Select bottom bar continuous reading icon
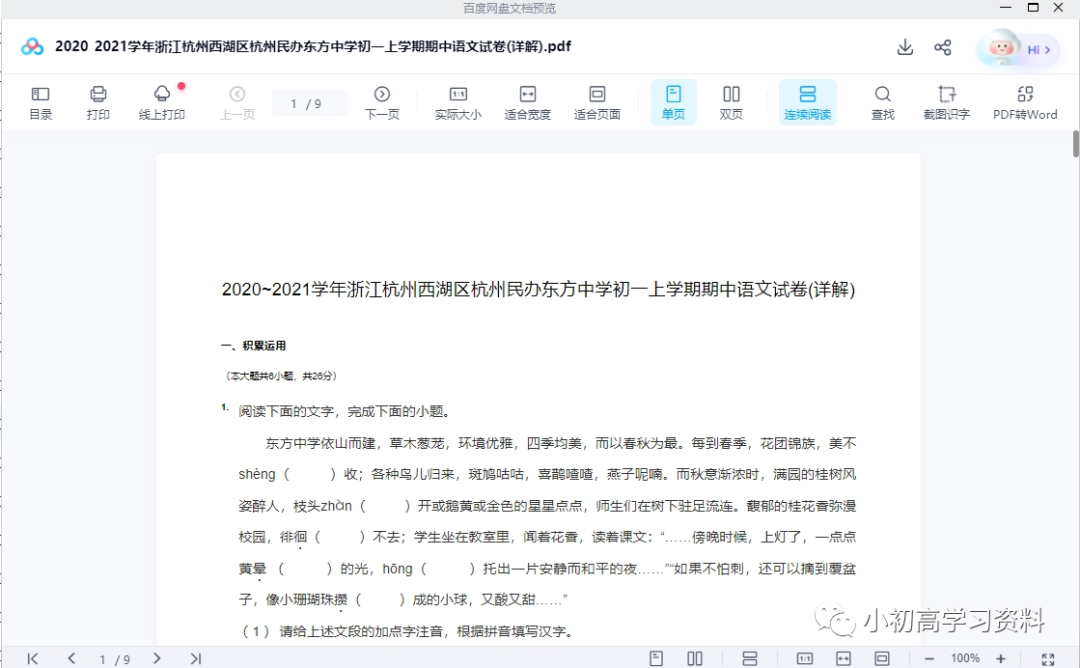Viewport: 1080px width, 668px height. [750, 658]
